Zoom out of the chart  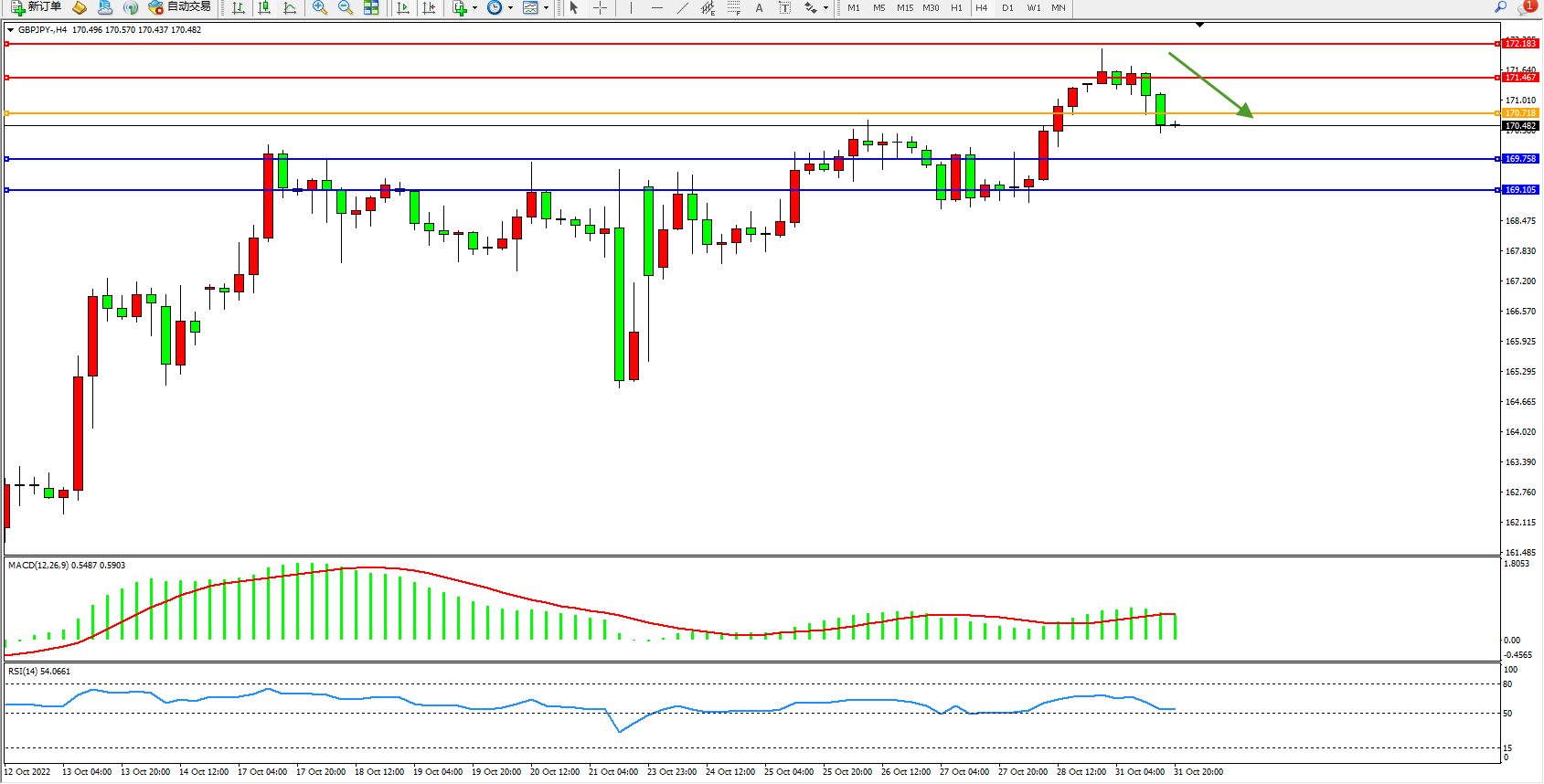tap(346, 7)
